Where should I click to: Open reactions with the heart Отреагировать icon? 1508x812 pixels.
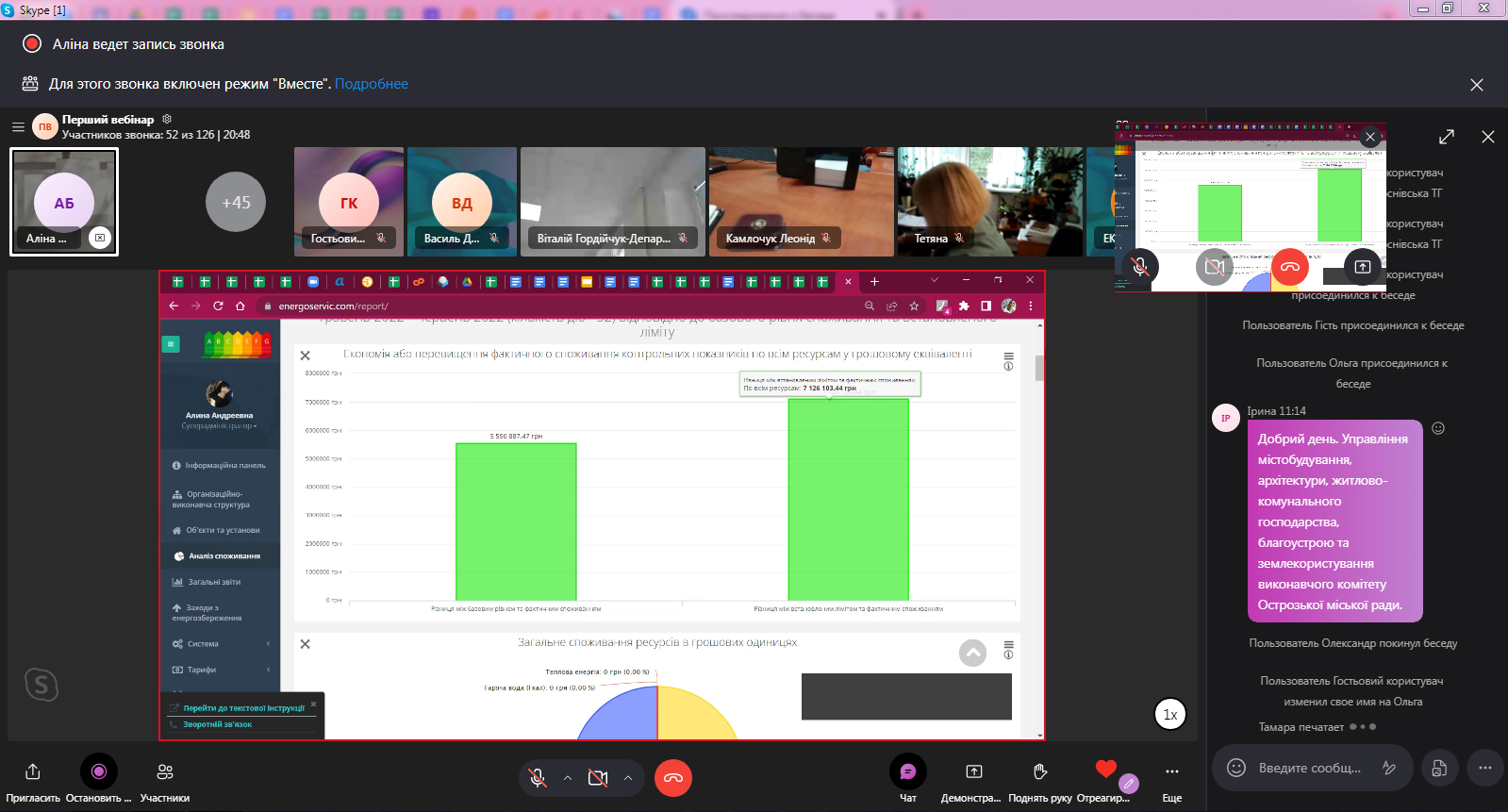(1106, 770)
